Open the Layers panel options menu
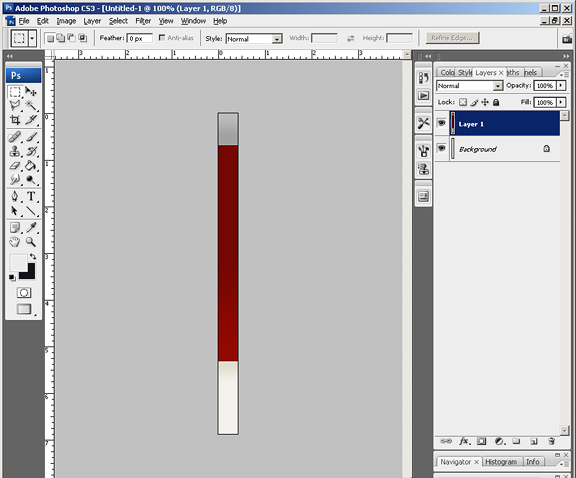Viewport: 576px width, 478px height. pos(565,74)
